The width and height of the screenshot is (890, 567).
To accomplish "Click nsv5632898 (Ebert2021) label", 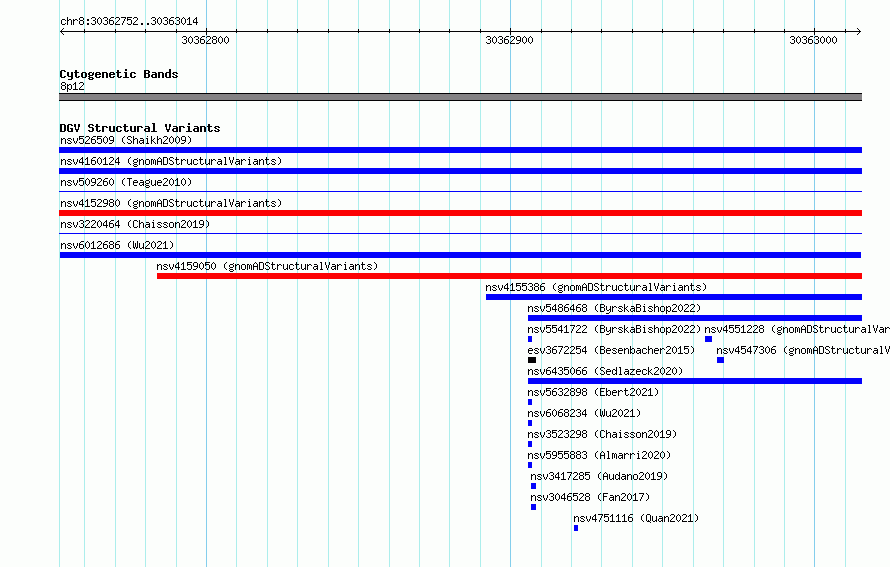I will (593, 392).
